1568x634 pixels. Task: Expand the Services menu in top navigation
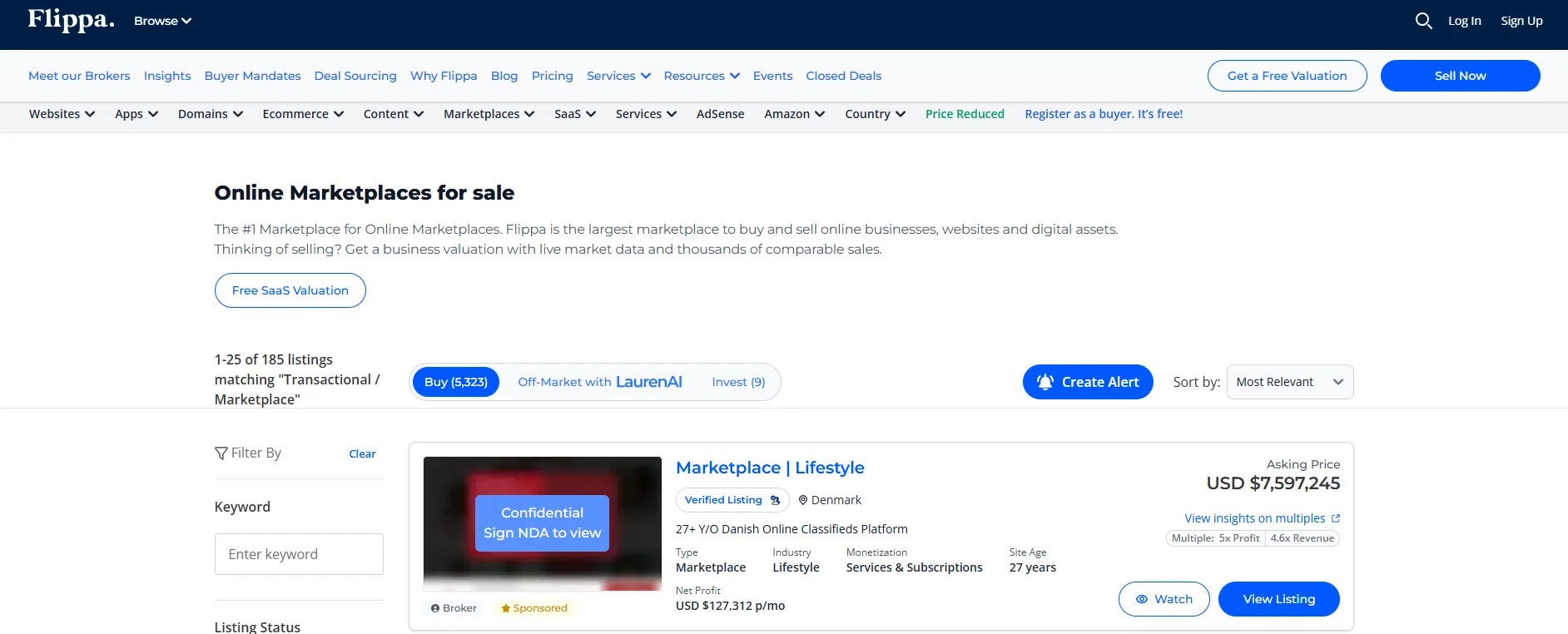tap(618, 76)
